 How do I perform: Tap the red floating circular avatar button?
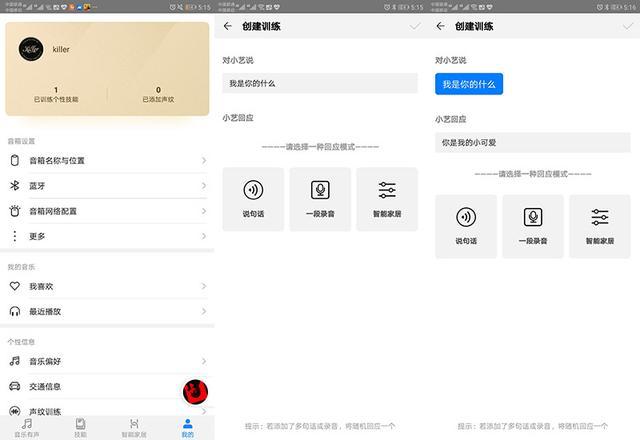[196, 392]
